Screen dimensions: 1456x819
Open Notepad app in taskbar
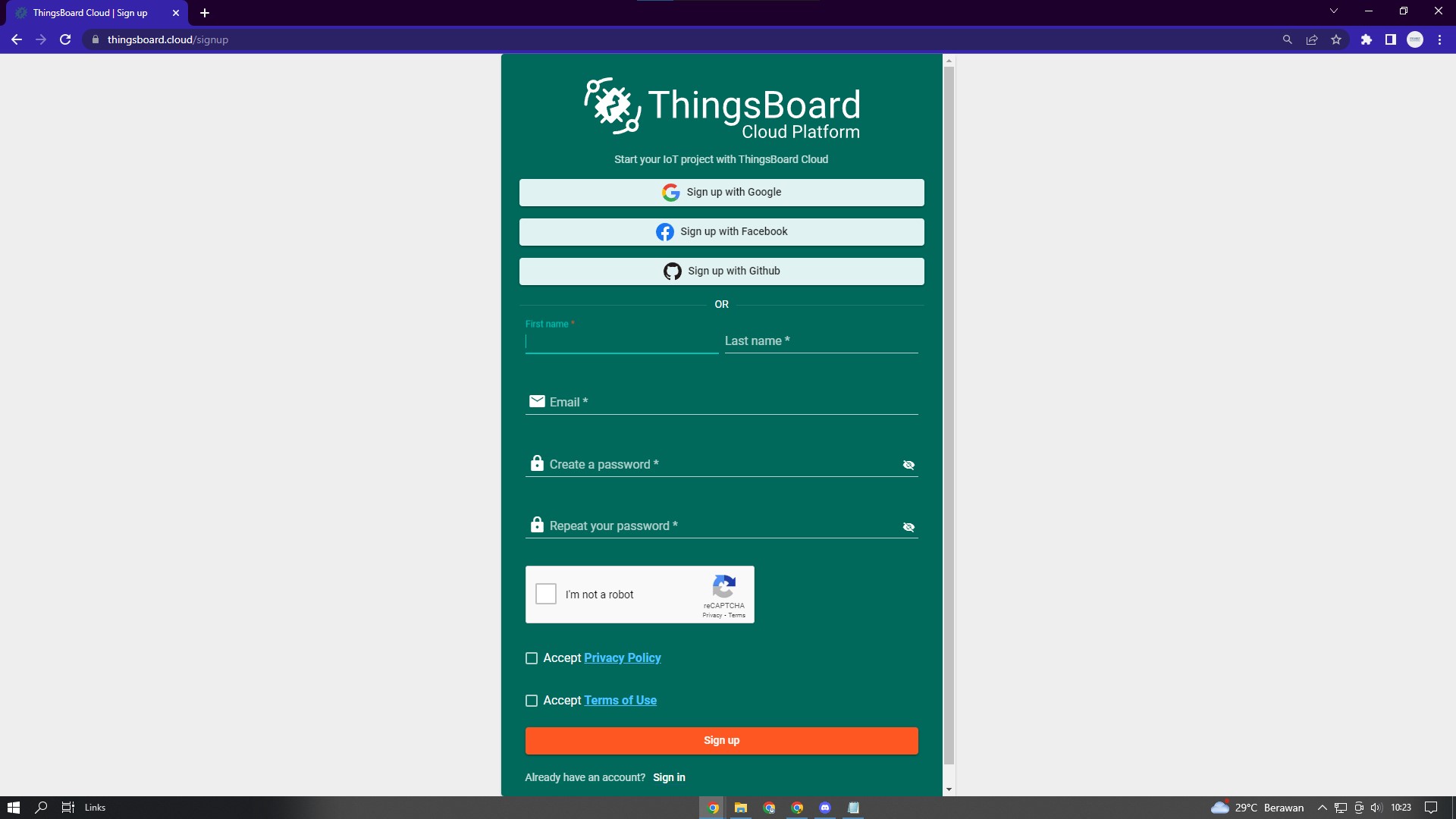pyautogui.click(x=853, y=808)
